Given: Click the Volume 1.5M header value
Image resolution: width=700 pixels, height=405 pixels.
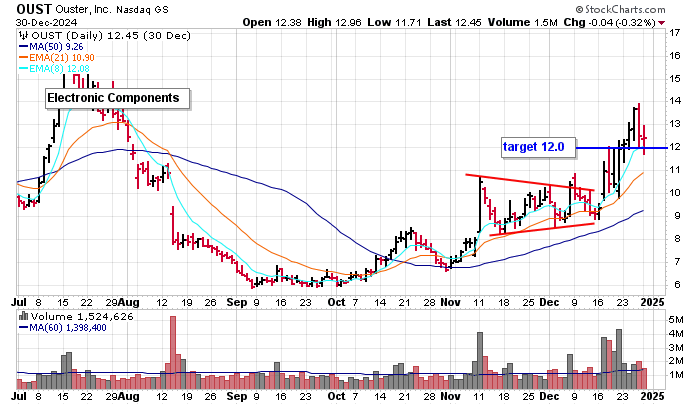Looking at the screenshot, I should point(522,22).
